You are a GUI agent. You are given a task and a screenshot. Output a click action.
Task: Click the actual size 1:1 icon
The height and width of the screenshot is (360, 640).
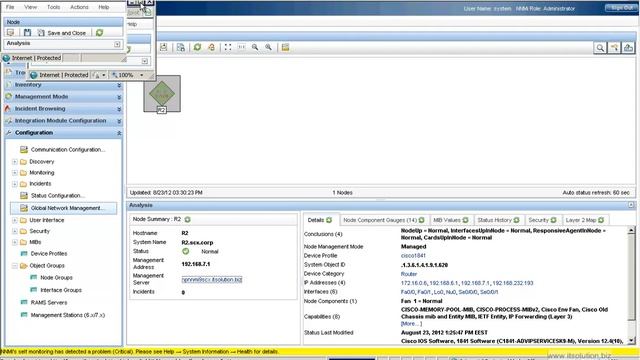coord(242,47)
